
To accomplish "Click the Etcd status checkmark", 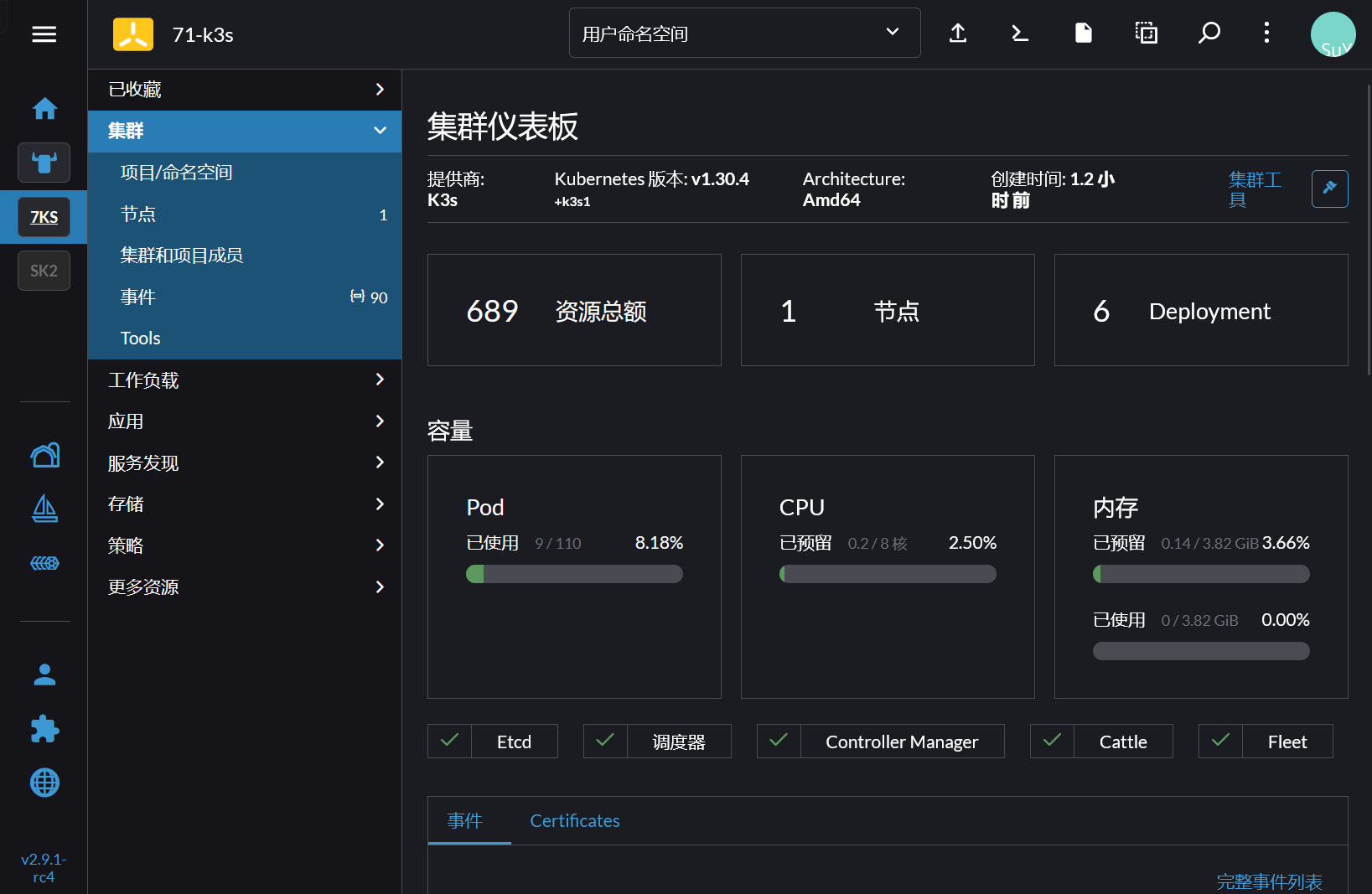I will click(x=450, y=741).
